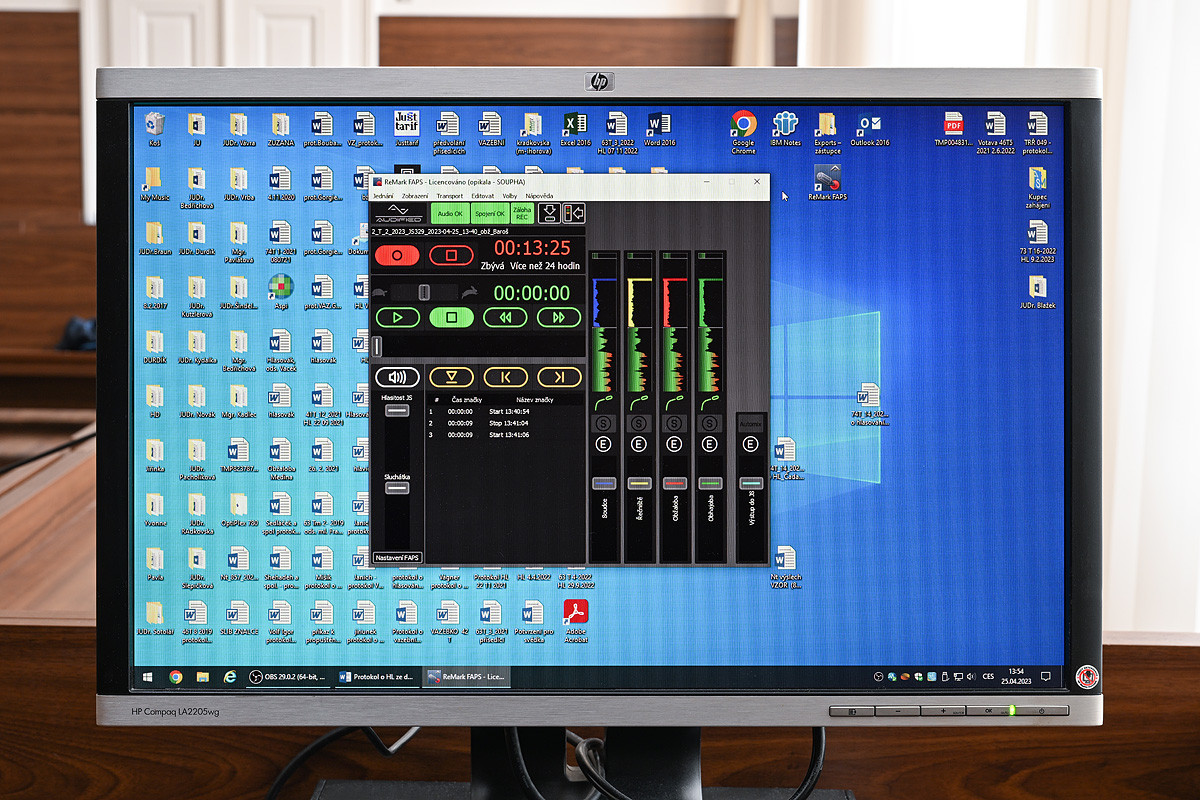Screen dimensions: 1200x800
Task: Jump to next marker with yellow button
Action: click(558, 377)
